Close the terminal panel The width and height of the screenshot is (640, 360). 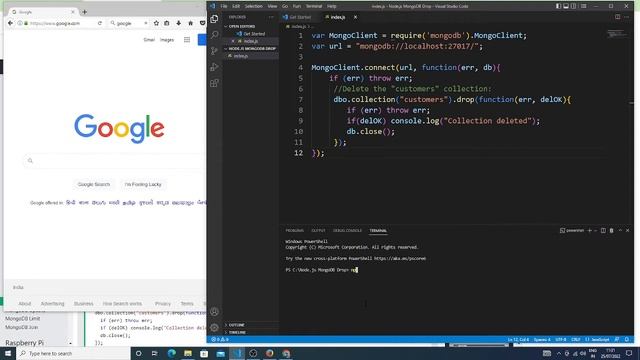pos(628,231)
